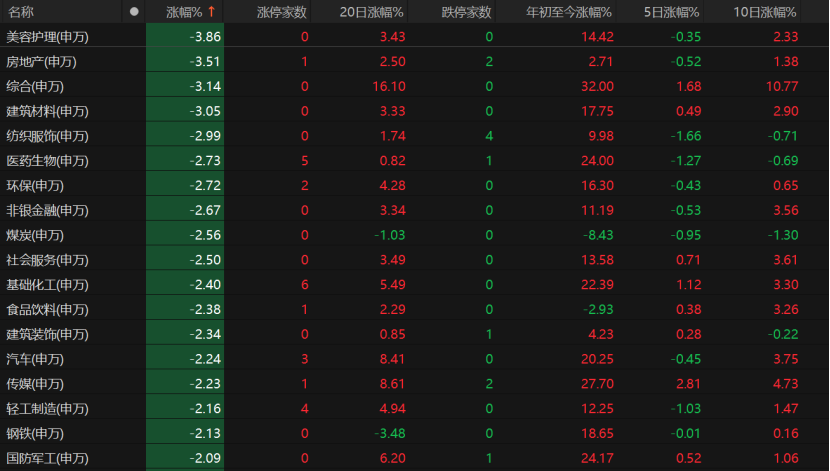Select the 传媒(申万) row name

click(x=35, y=384)
